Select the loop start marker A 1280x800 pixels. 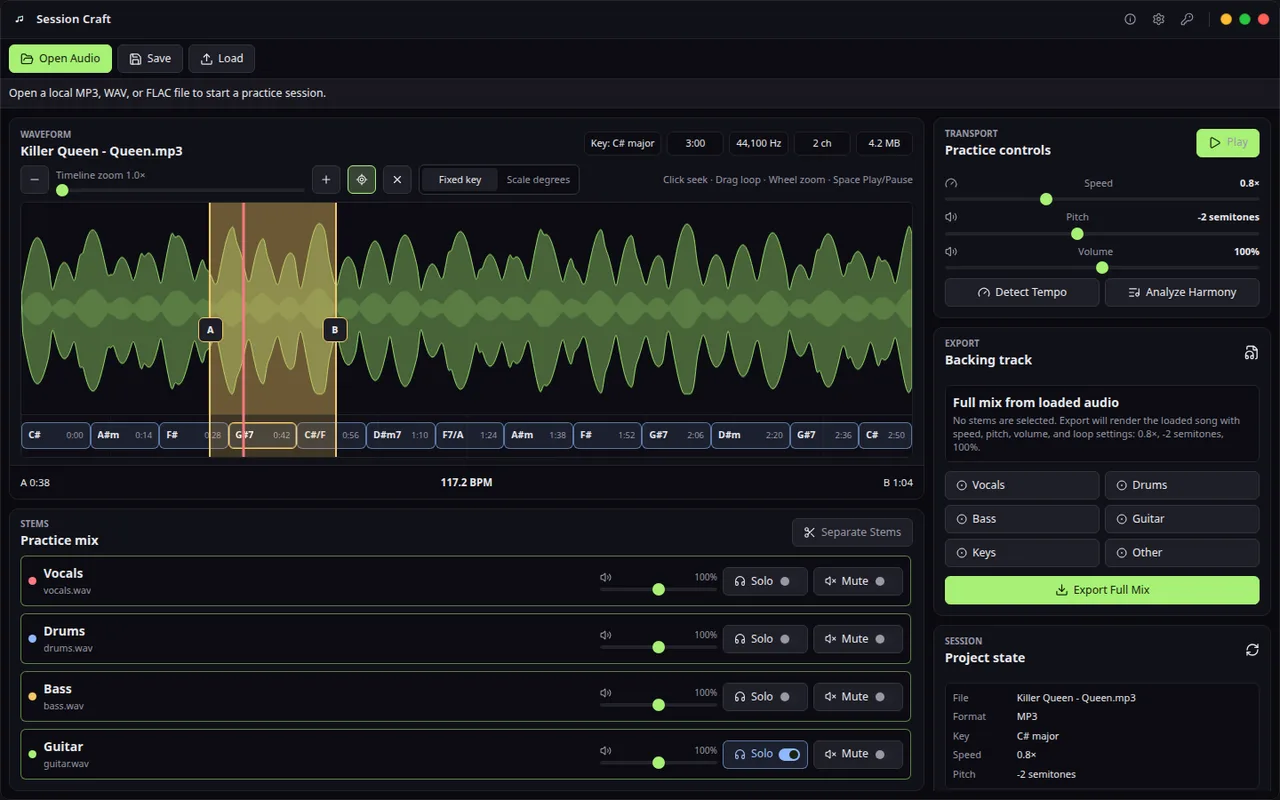click(x=210, y=329)
